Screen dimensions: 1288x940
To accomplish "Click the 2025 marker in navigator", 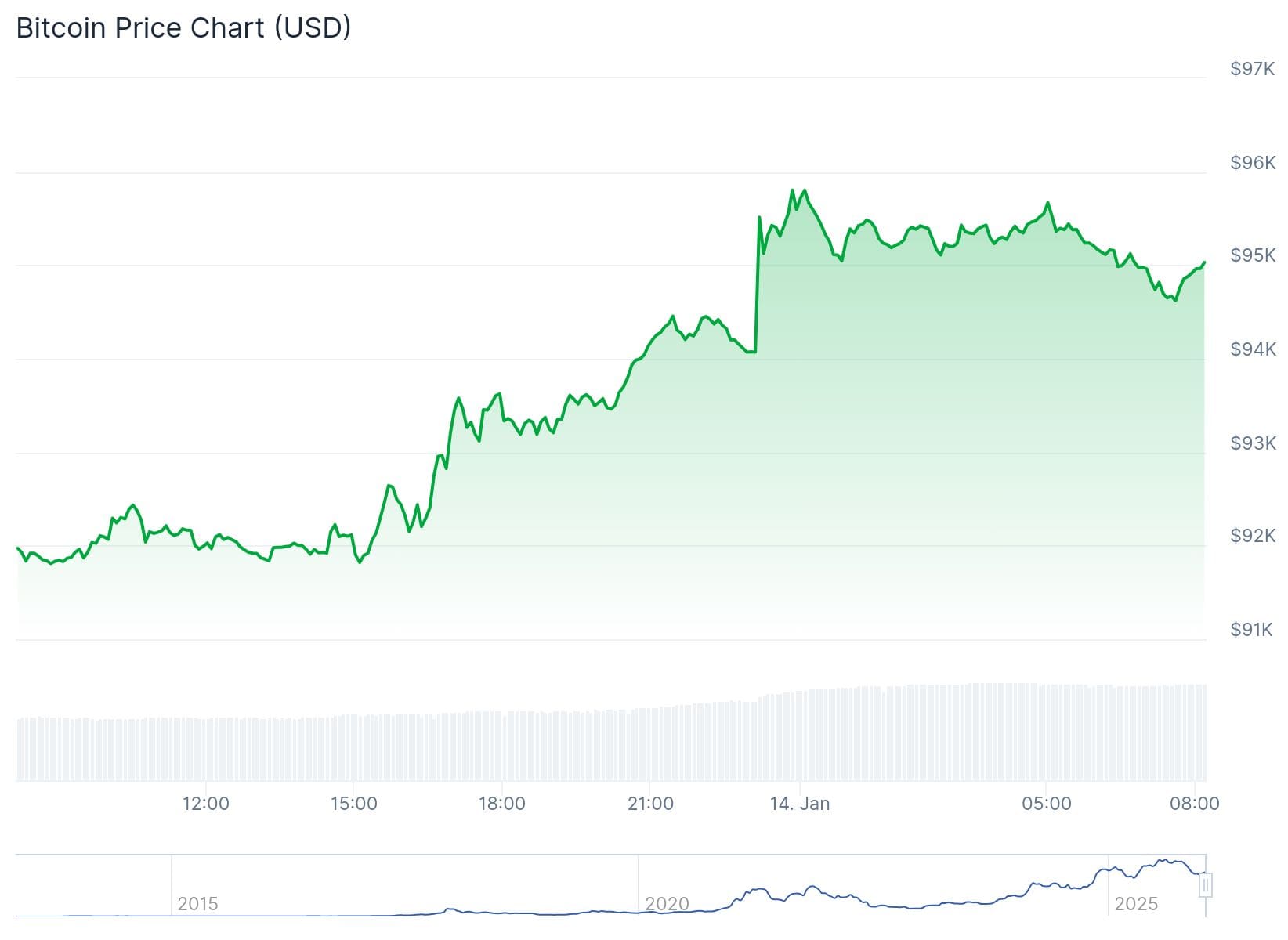I will tap(1136, 904).
